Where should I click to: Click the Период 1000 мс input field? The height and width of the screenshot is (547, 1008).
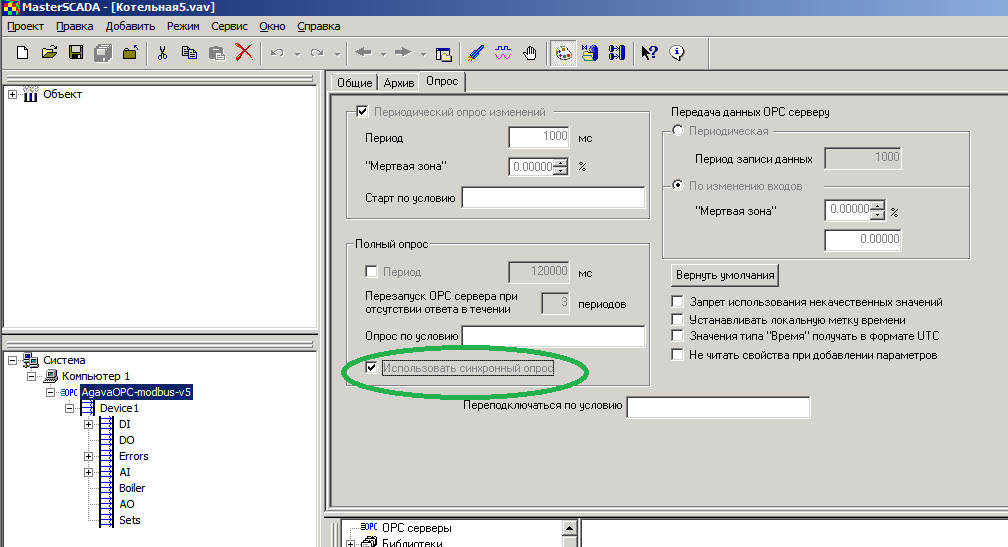click(539, 138)
